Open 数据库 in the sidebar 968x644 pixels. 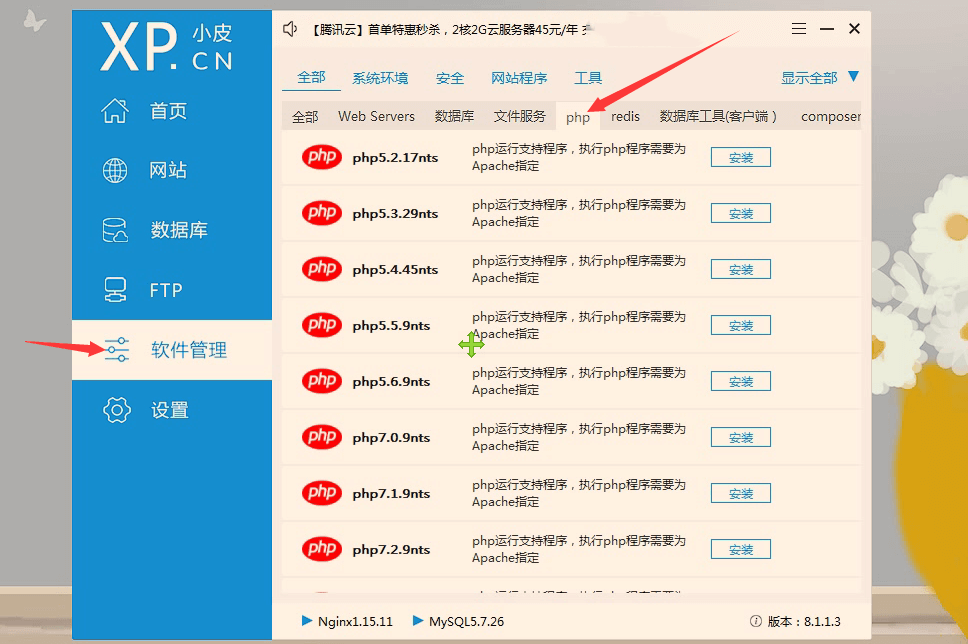click(172, 230)
